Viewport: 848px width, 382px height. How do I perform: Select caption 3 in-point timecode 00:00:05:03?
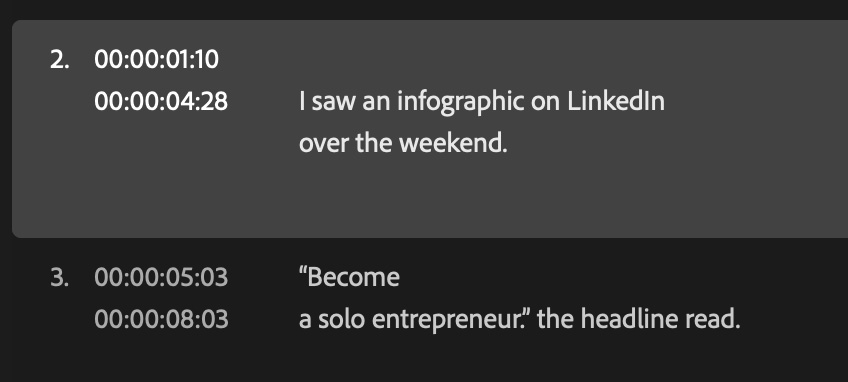[x=161, y=277]
